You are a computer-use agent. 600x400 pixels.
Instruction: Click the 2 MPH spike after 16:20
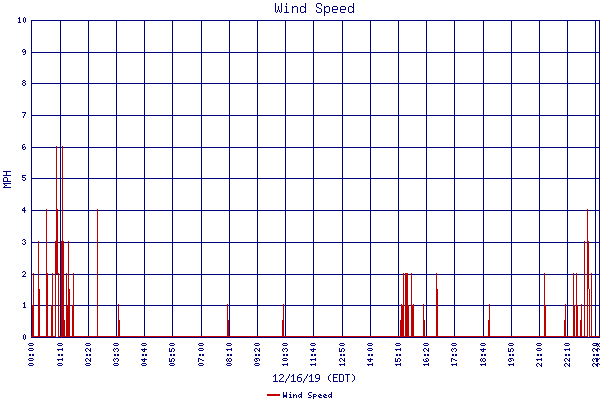tap(437, 305)
